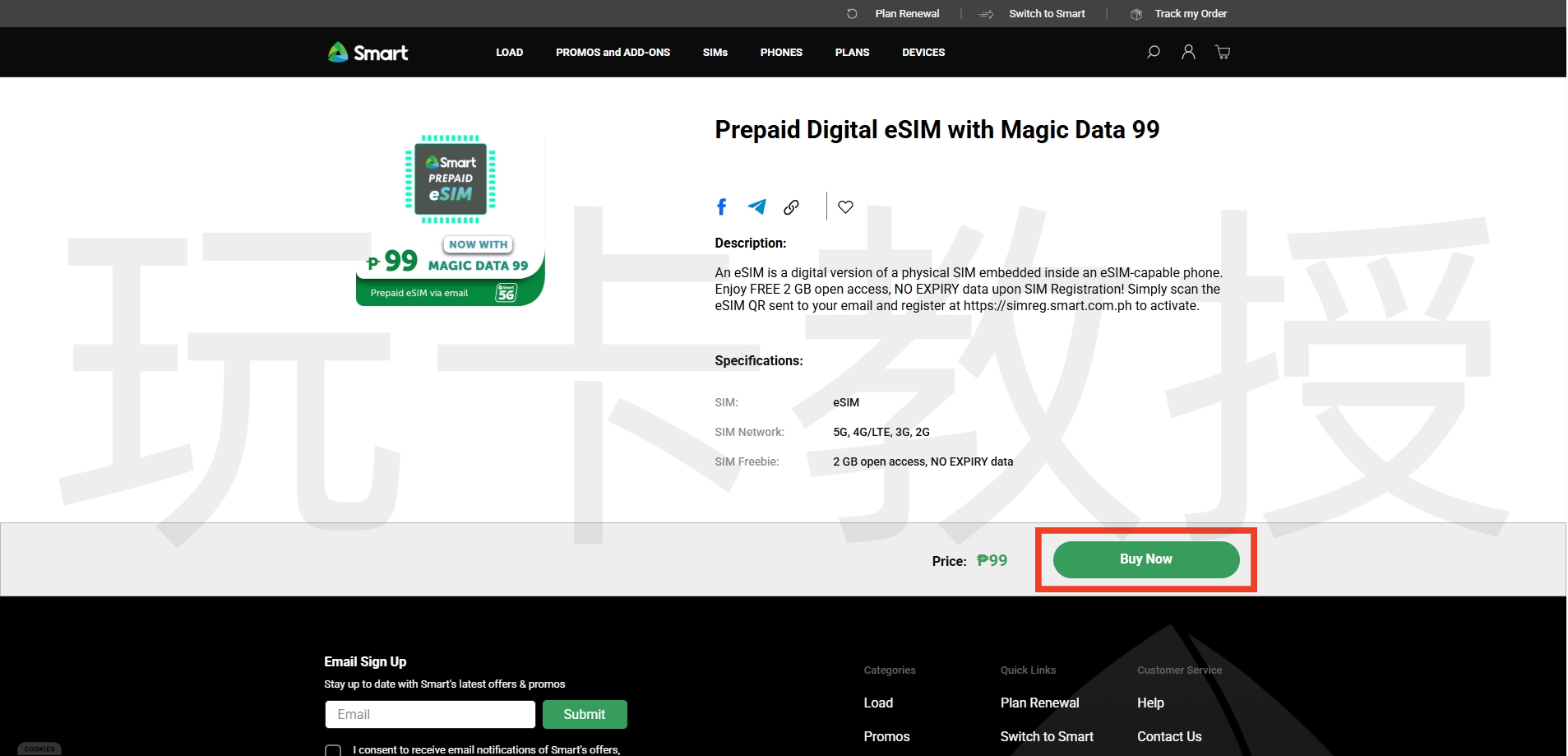The width and height of the screenshot is (1568, 756).
Task: Open the shopping cart icon
Action: tap(1223, 52)
